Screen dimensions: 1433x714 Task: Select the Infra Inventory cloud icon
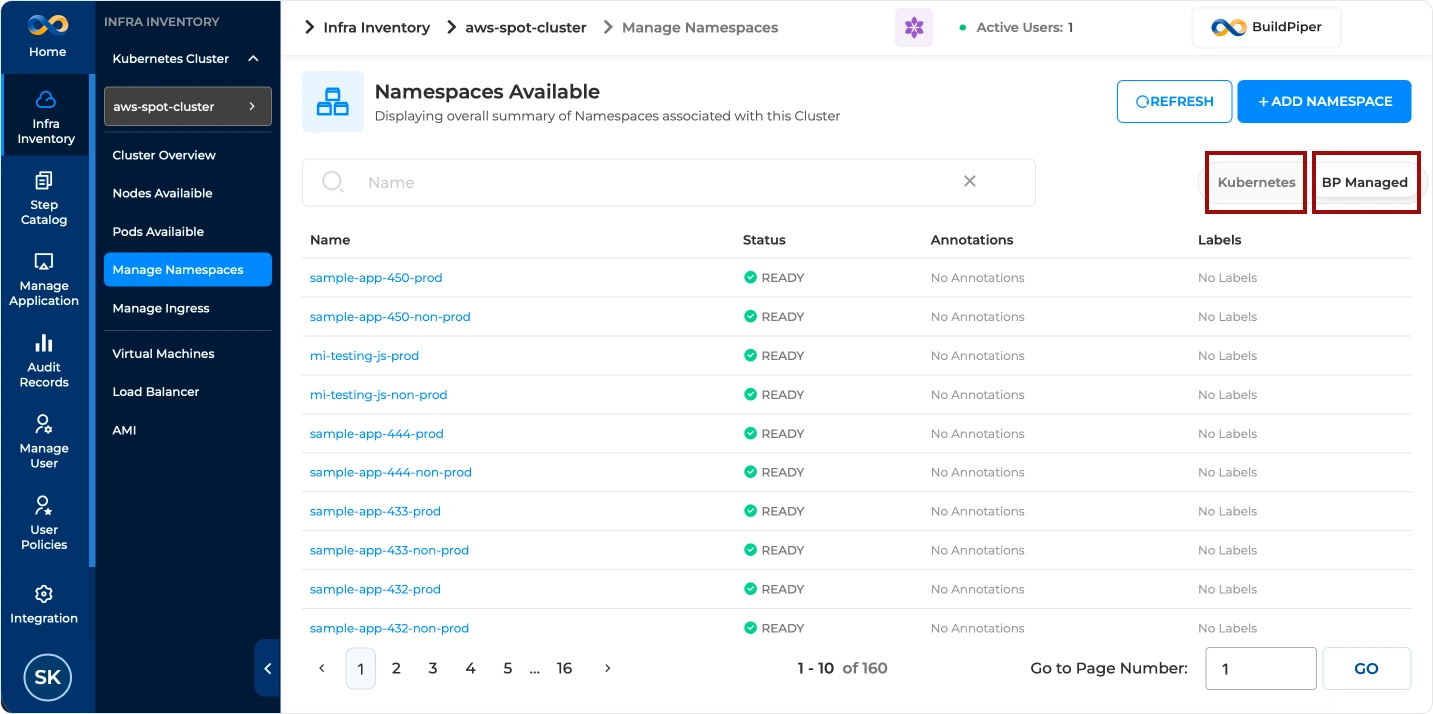click(45, 100)
